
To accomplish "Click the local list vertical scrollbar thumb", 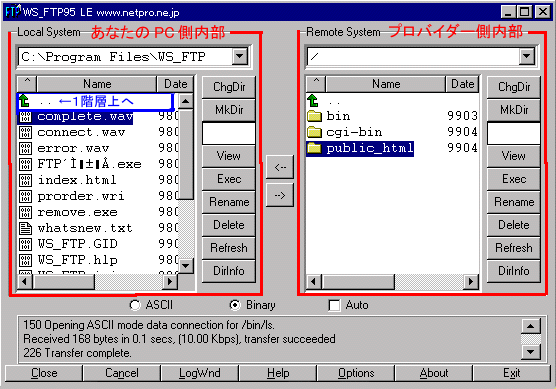I will (185, 155).
